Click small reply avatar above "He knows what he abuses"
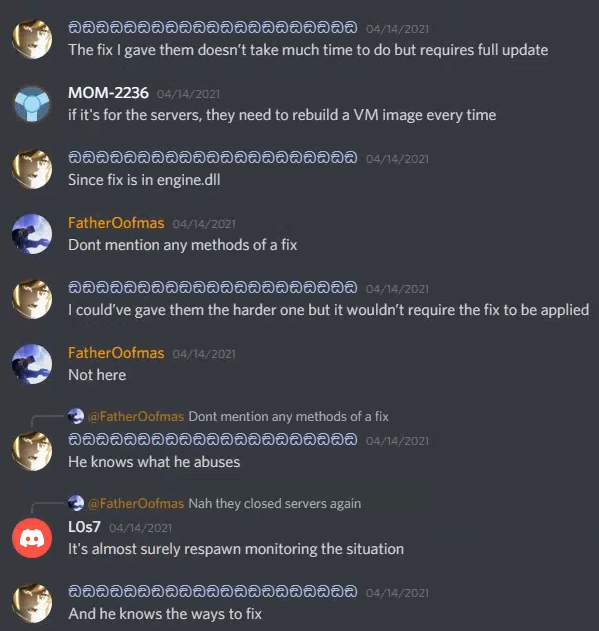Screen dimensions: 599x631 [76, 416]
